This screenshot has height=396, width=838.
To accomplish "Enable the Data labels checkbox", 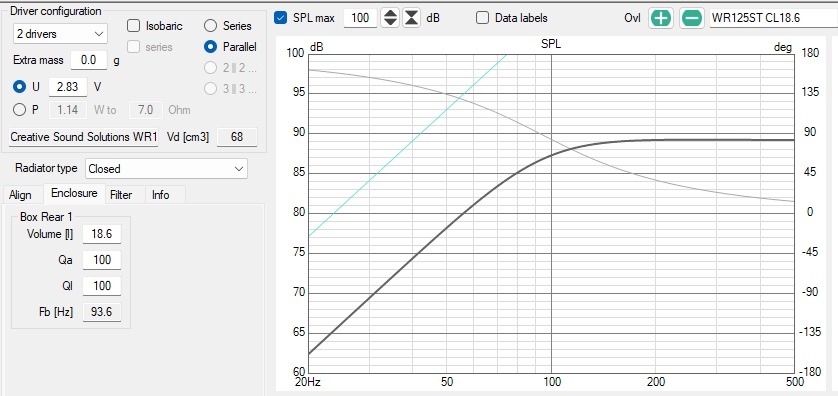I will point(483,18).
